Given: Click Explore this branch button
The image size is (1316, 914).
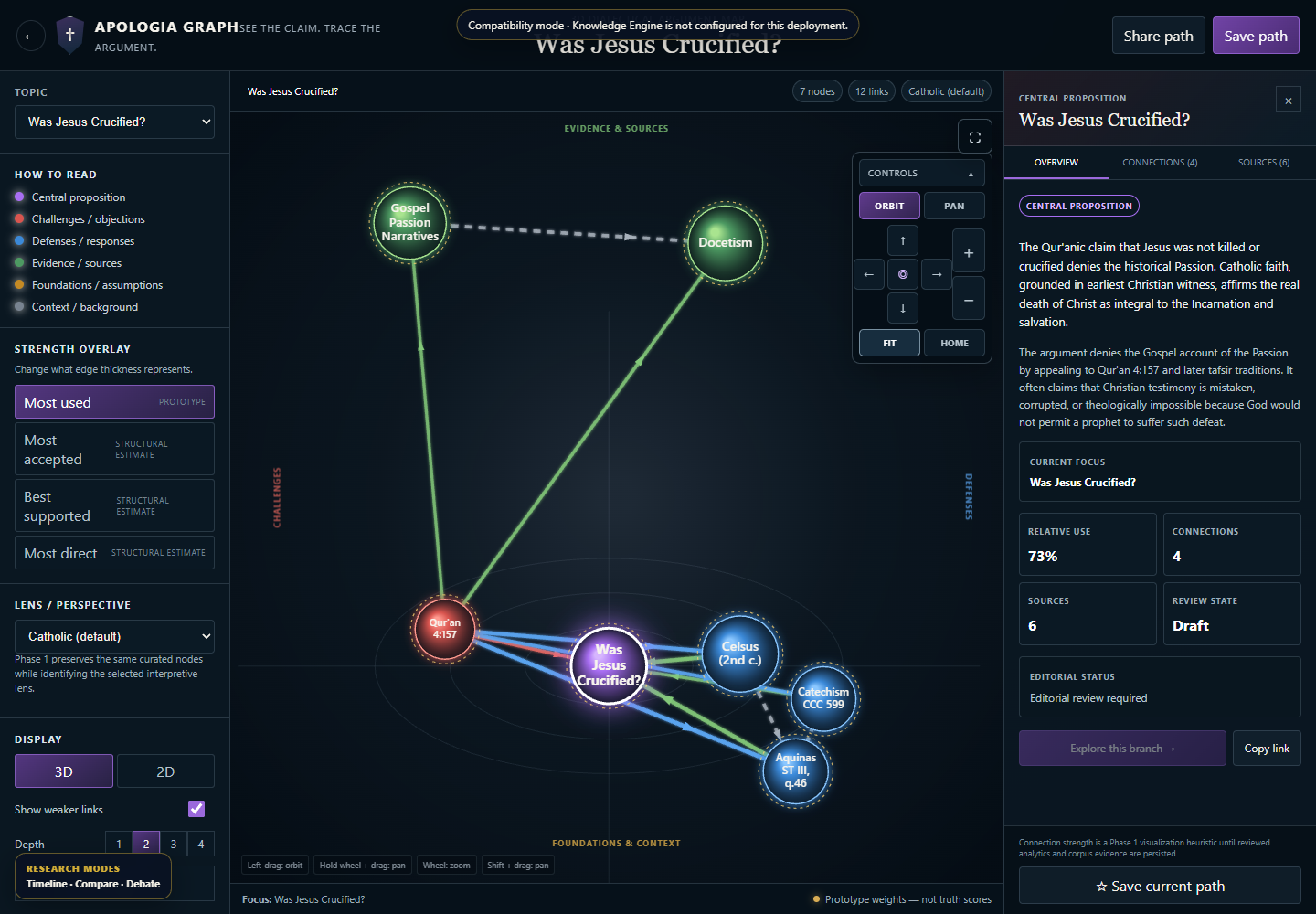Looking at the screenshot, I should [x=1122, y=749].
